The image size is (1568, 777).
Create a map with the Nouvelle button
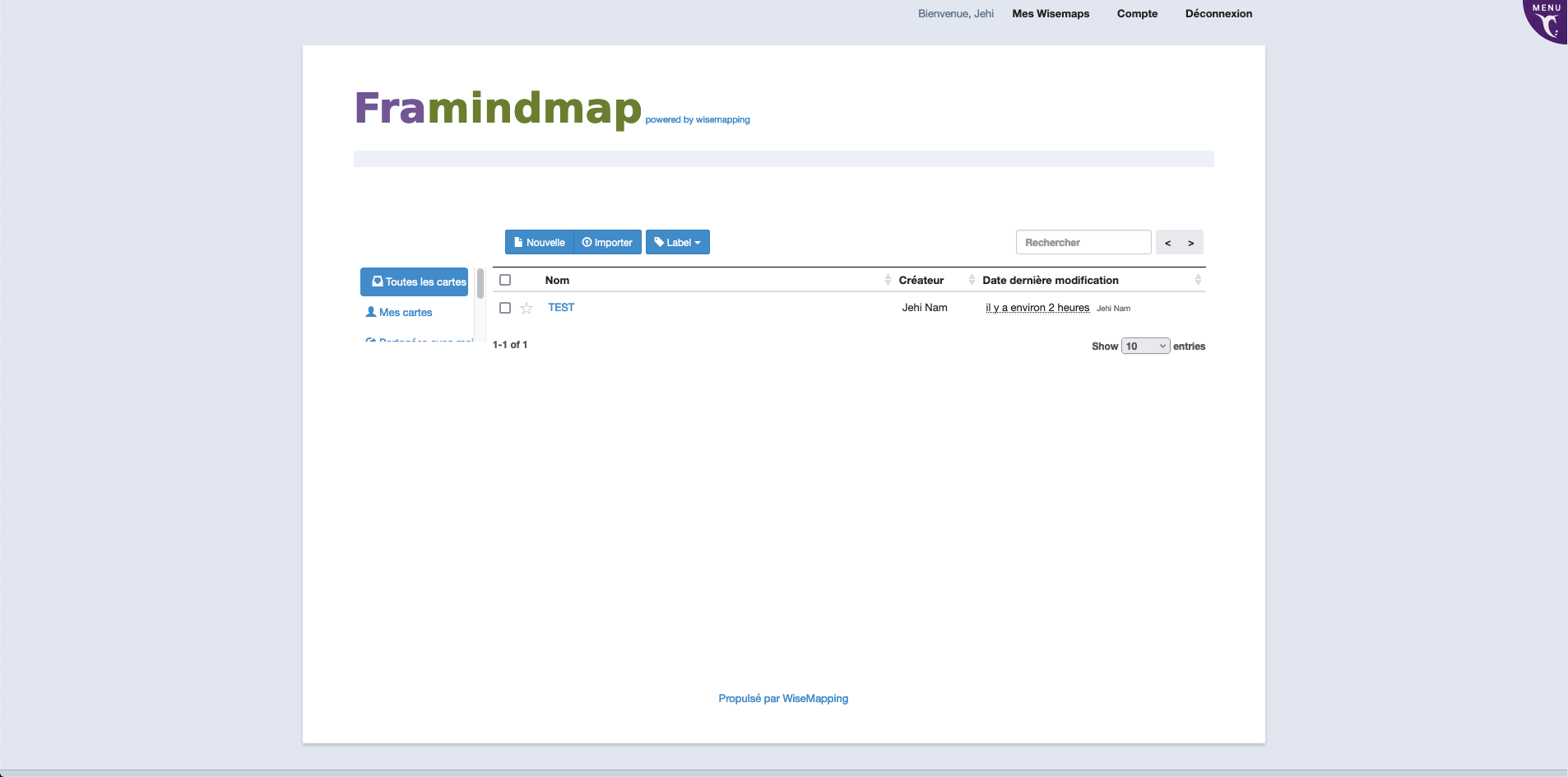(x=539, y=242)
